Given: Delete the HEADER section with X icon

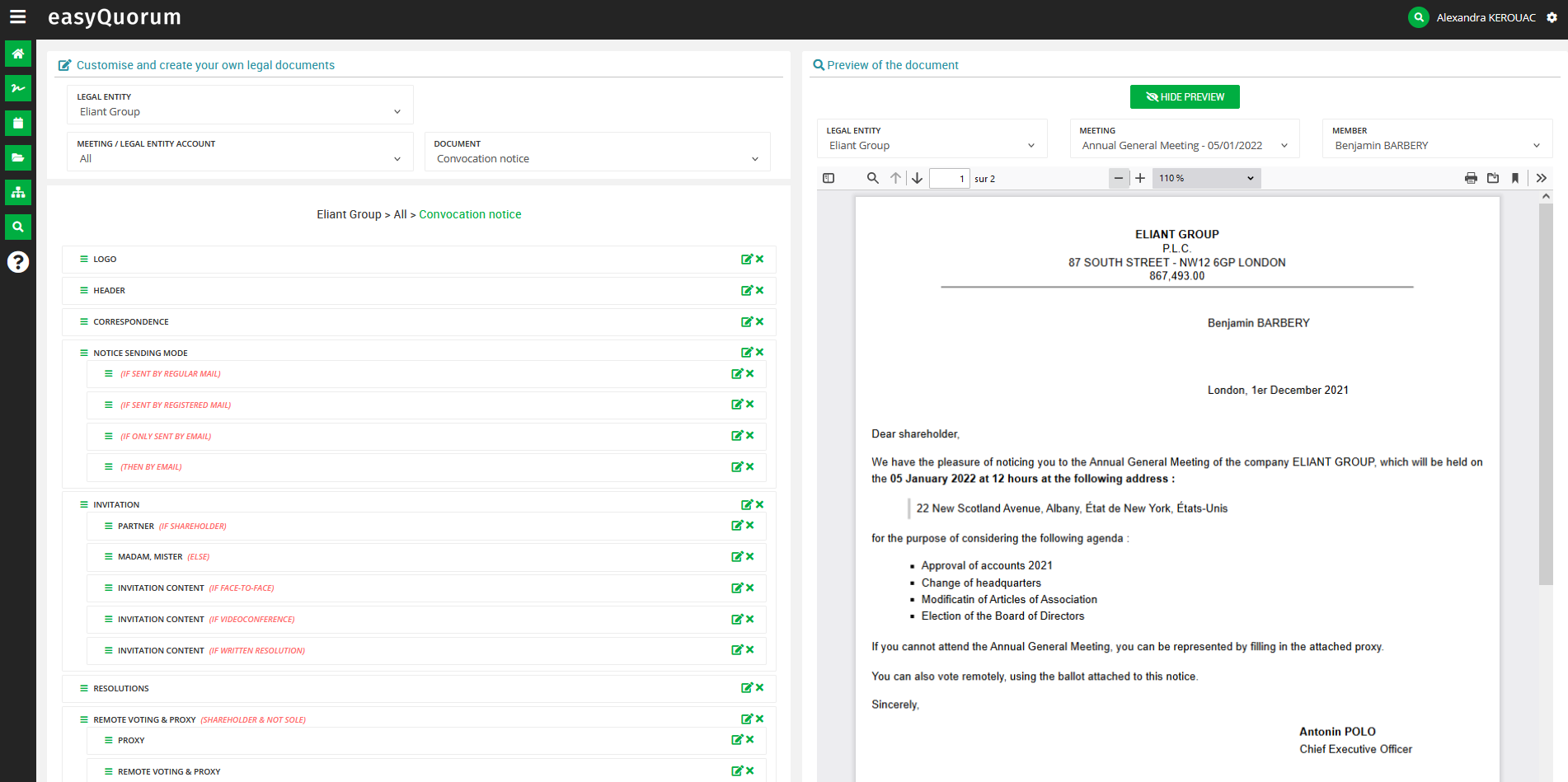Looking at the screenshot, I should point(760,290).
